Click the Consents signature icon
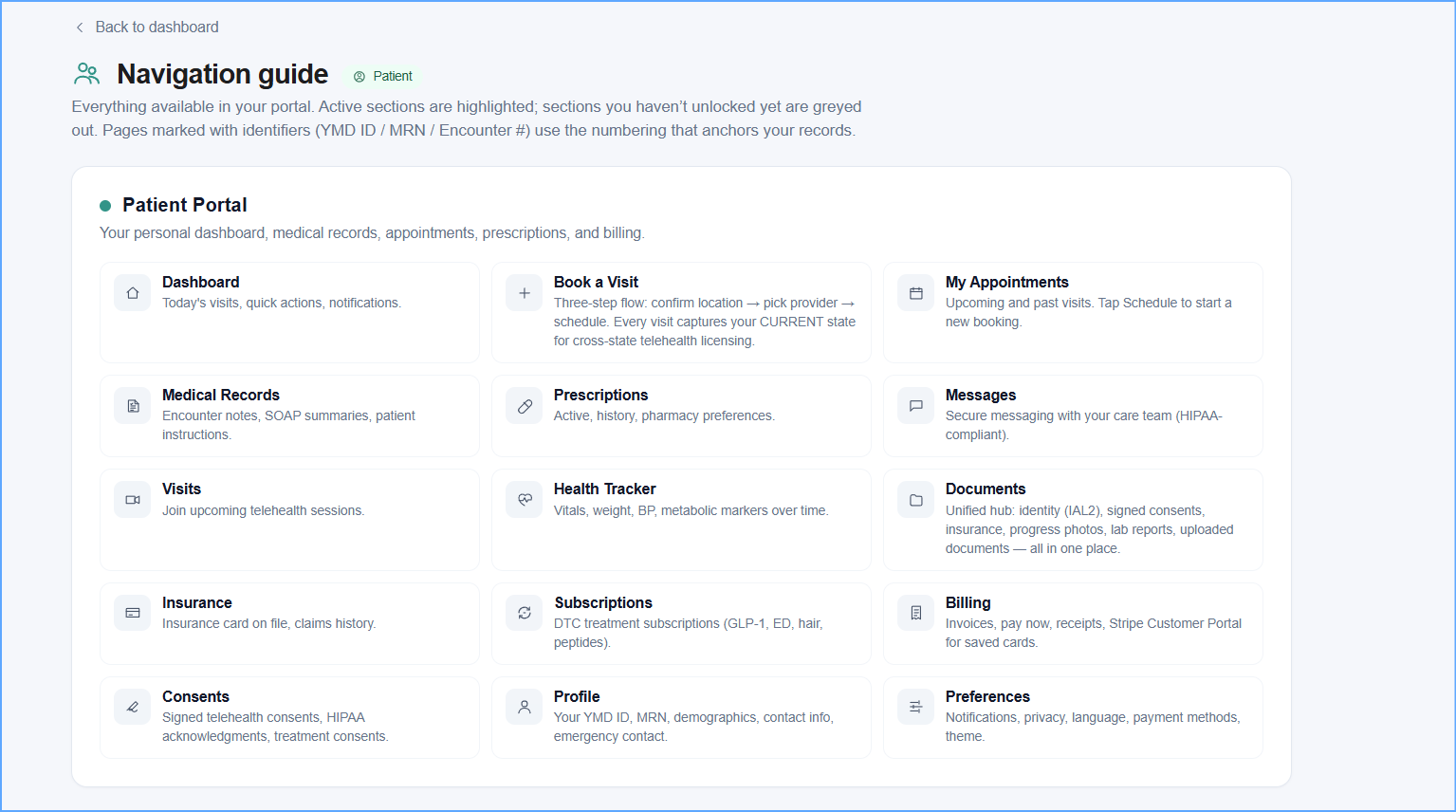 coord(133,707)
